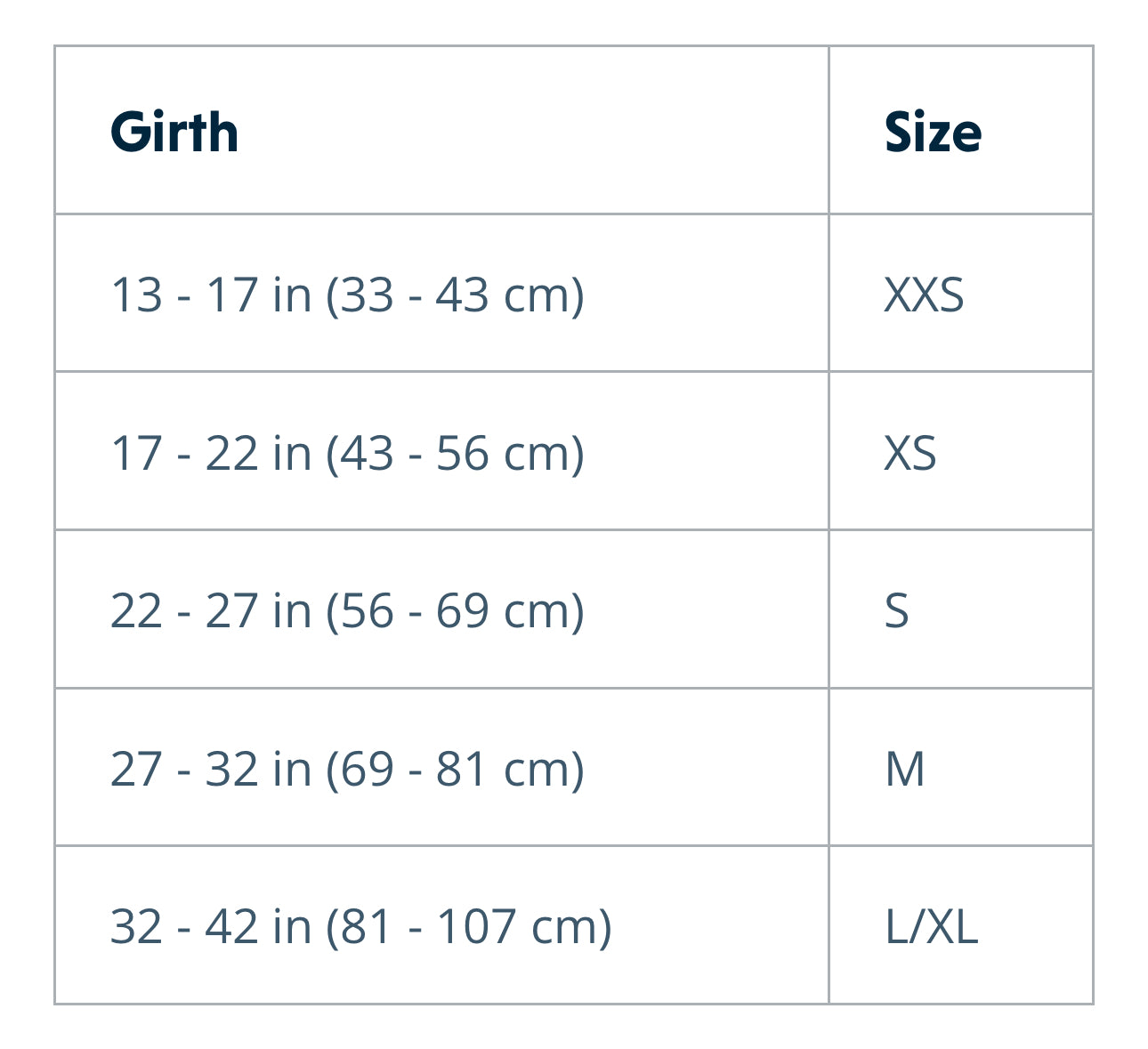The image size is (1148, 1049).
Task: Click the Size column header
Action: pos(933,133)
